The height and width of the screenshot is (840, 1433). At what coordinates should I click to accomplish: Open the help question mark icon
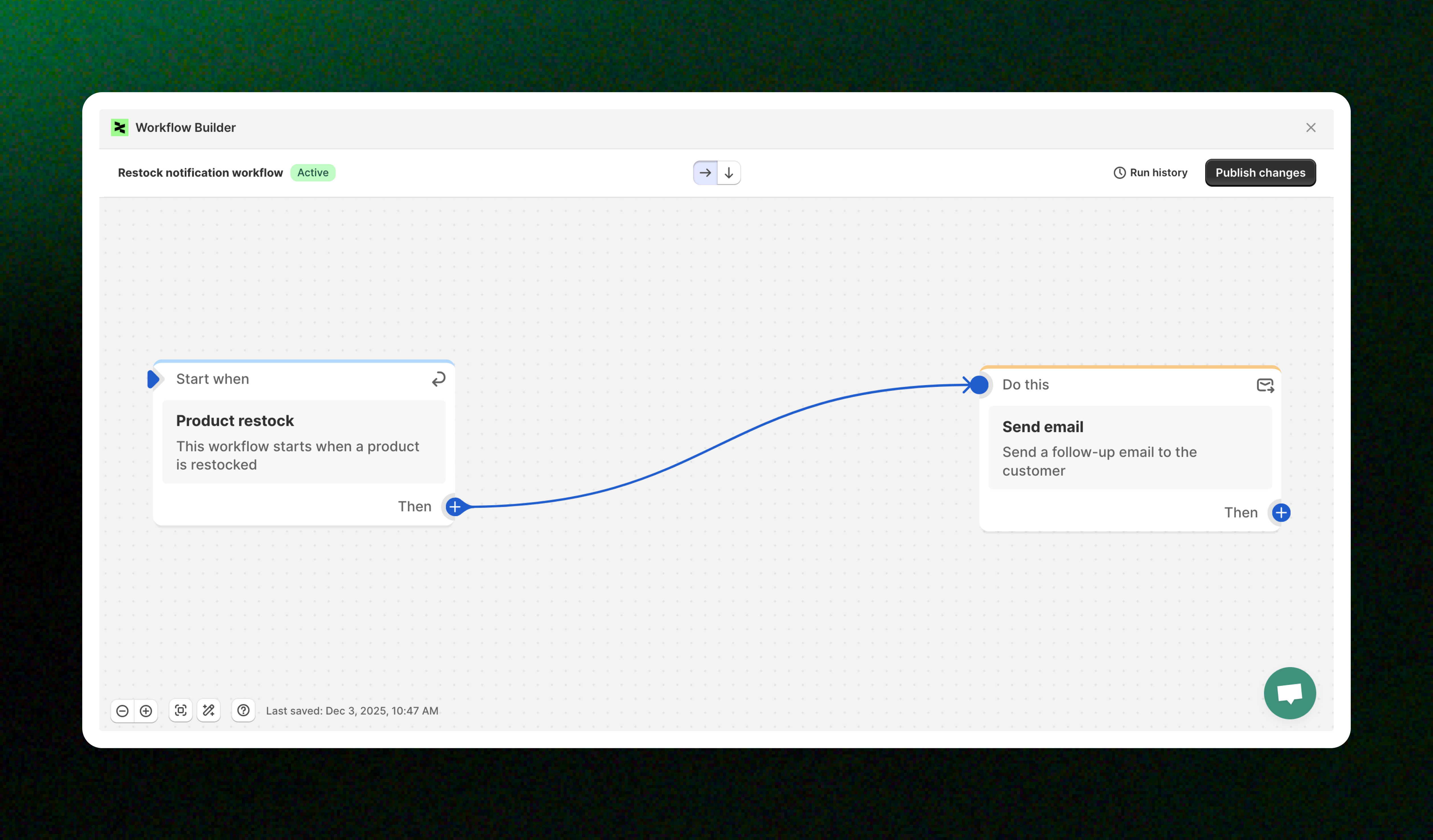(x=243, y=710)
